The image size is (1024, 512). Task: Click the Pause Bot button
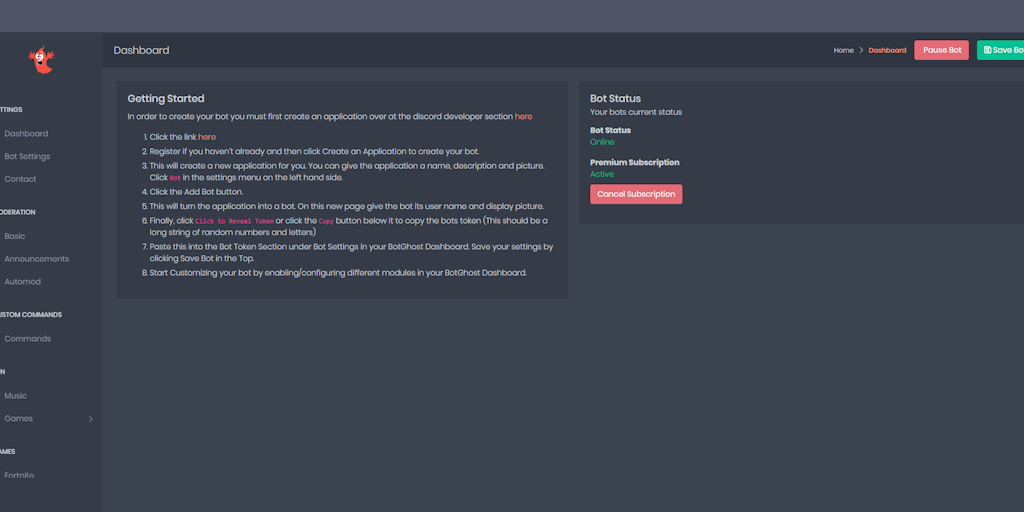coord(941,50)
